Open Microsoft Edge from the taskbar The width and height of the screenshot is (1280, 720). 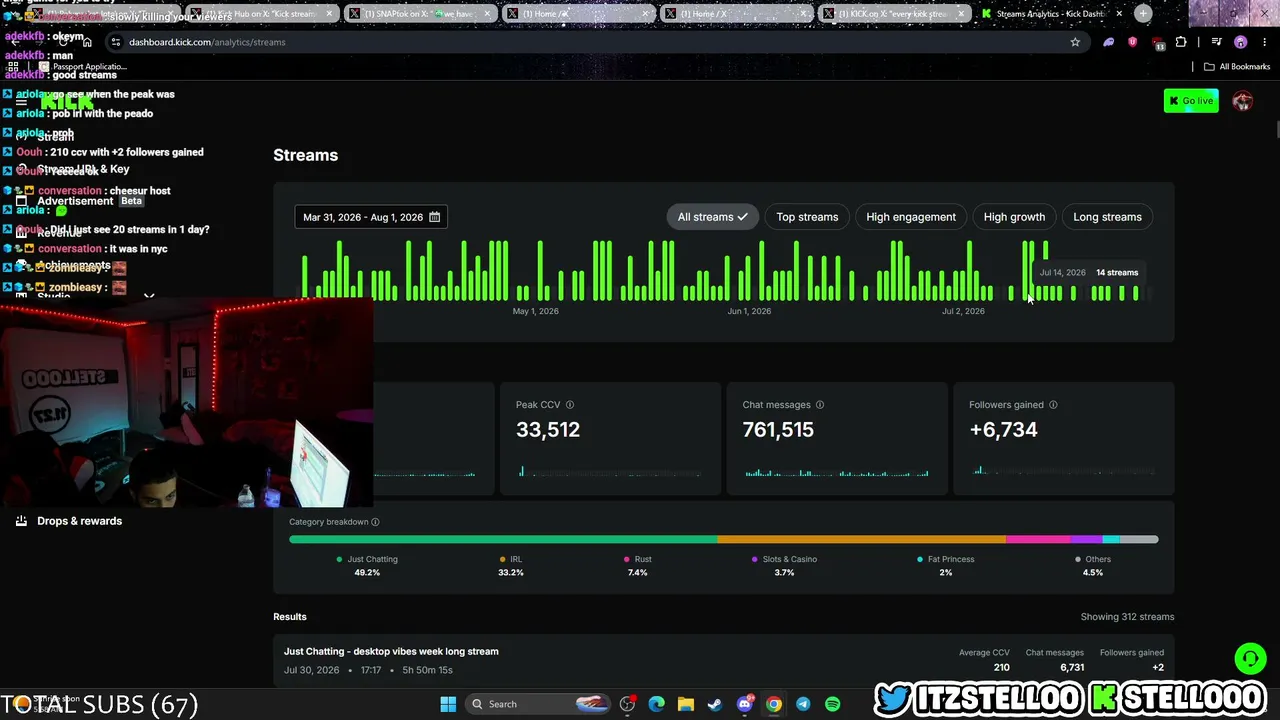pos(656,704)
